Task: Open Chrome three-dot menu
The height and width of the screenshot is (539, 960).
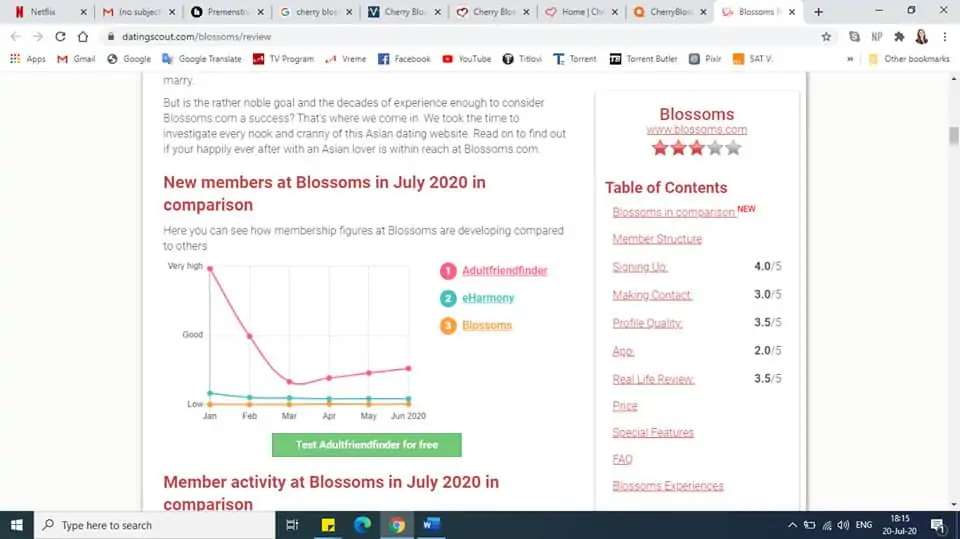Action: click(x=945, y=37)
